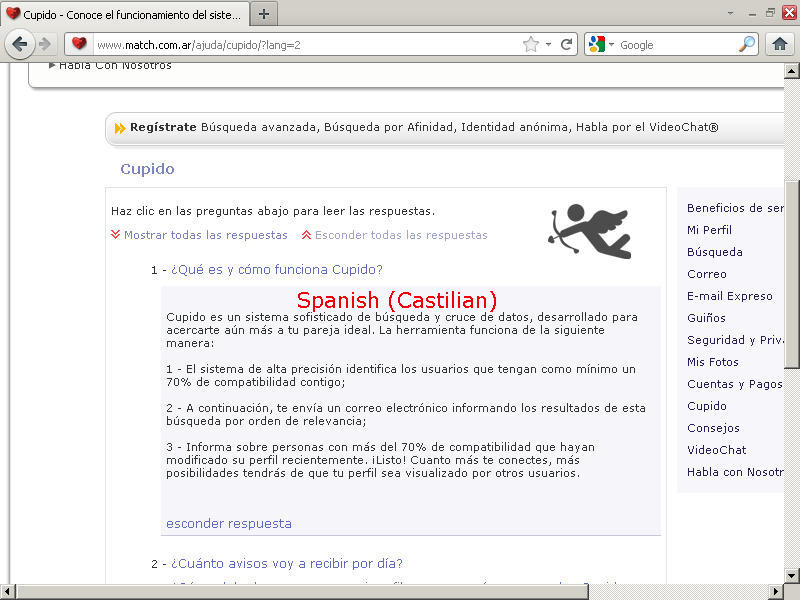This screenshot has width=800, height=600.
Task: Click the heart site icon in address bar
Action: [x=79, y=44]
